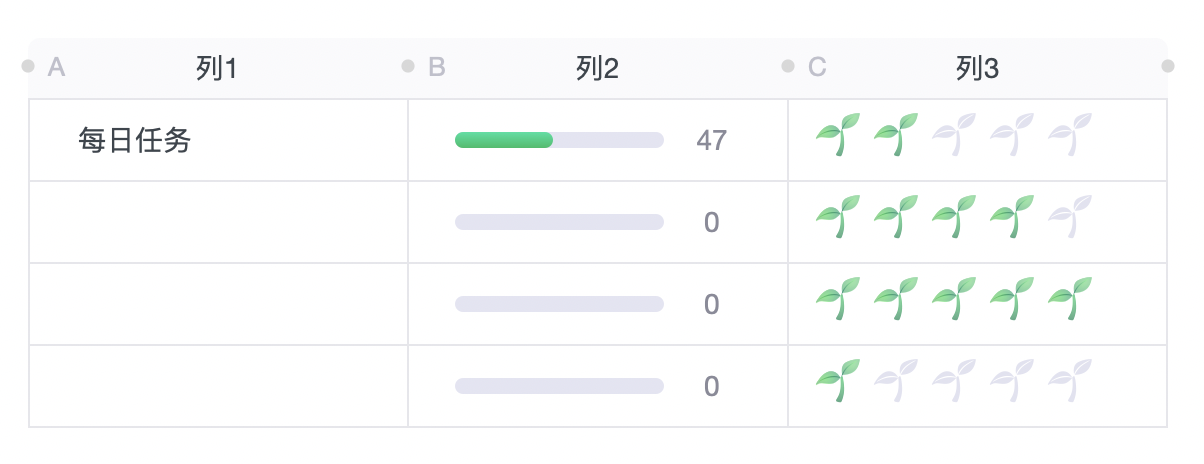This screenshot has width=1204, height=464.
Task: Set row one rating to three sprouts
Action: click(954, 135)
